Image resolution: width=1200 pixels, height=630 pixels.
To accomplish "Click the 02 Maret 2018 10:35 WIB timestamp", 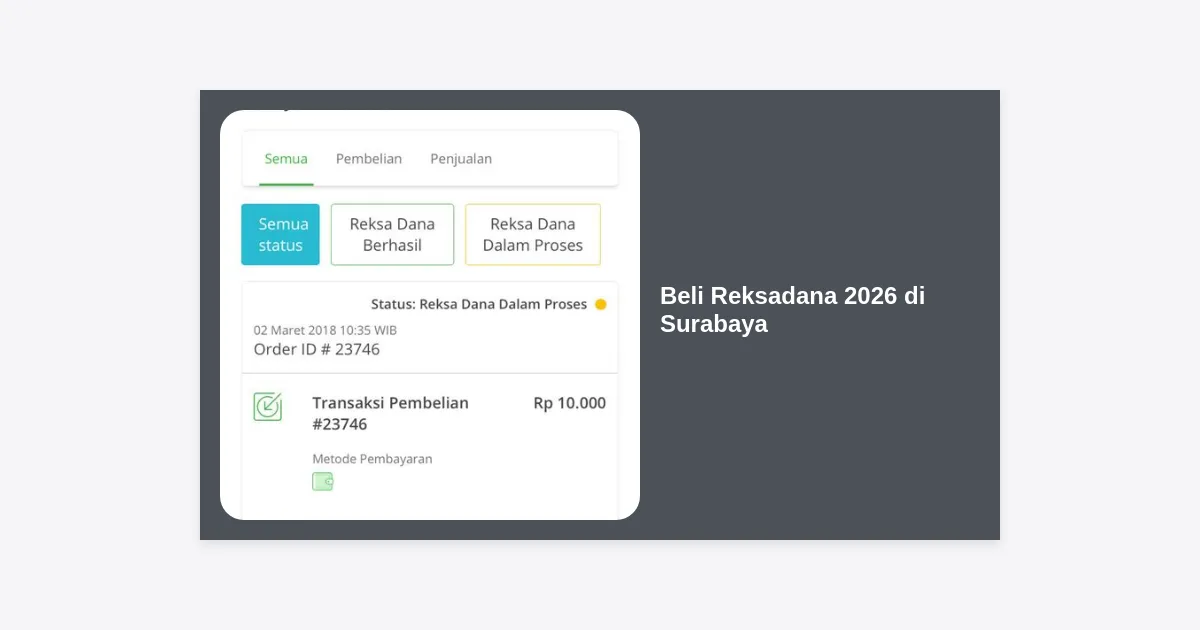I will (x=325, y=329).
